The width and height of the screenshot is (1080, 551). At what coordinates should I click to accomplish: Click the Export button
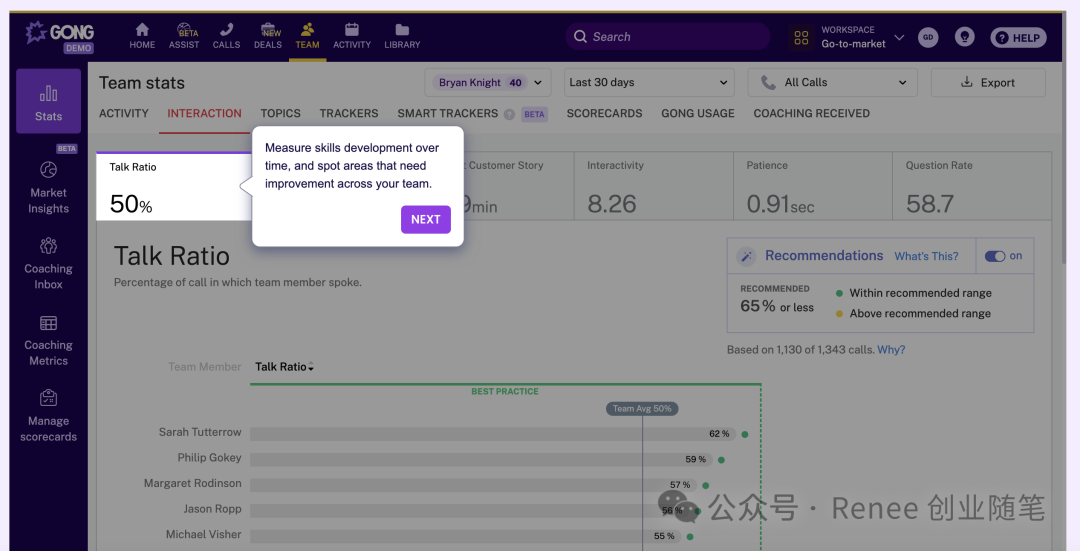pos(988,83)
